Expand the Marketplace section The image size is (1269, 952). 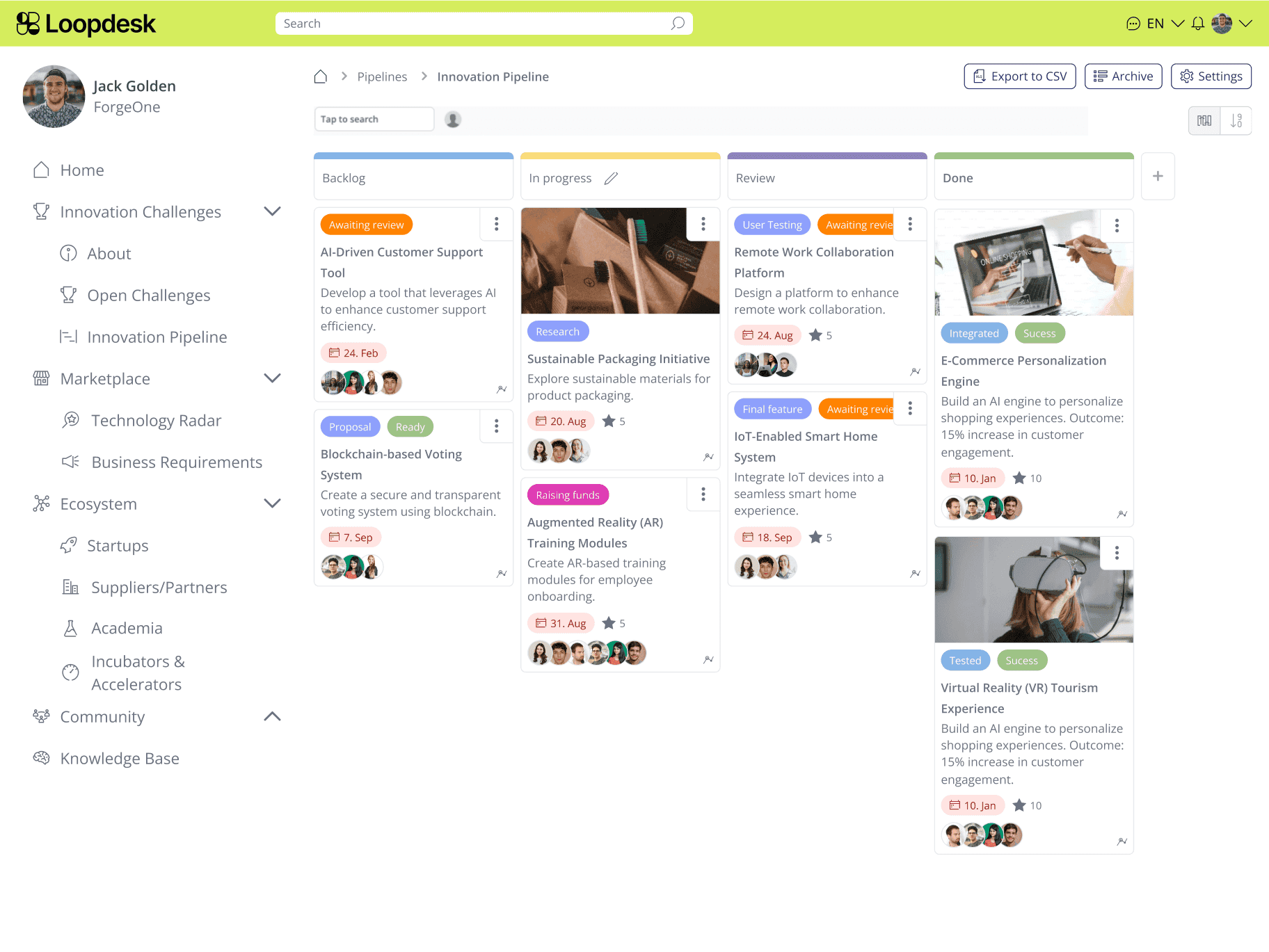point(272,378)
